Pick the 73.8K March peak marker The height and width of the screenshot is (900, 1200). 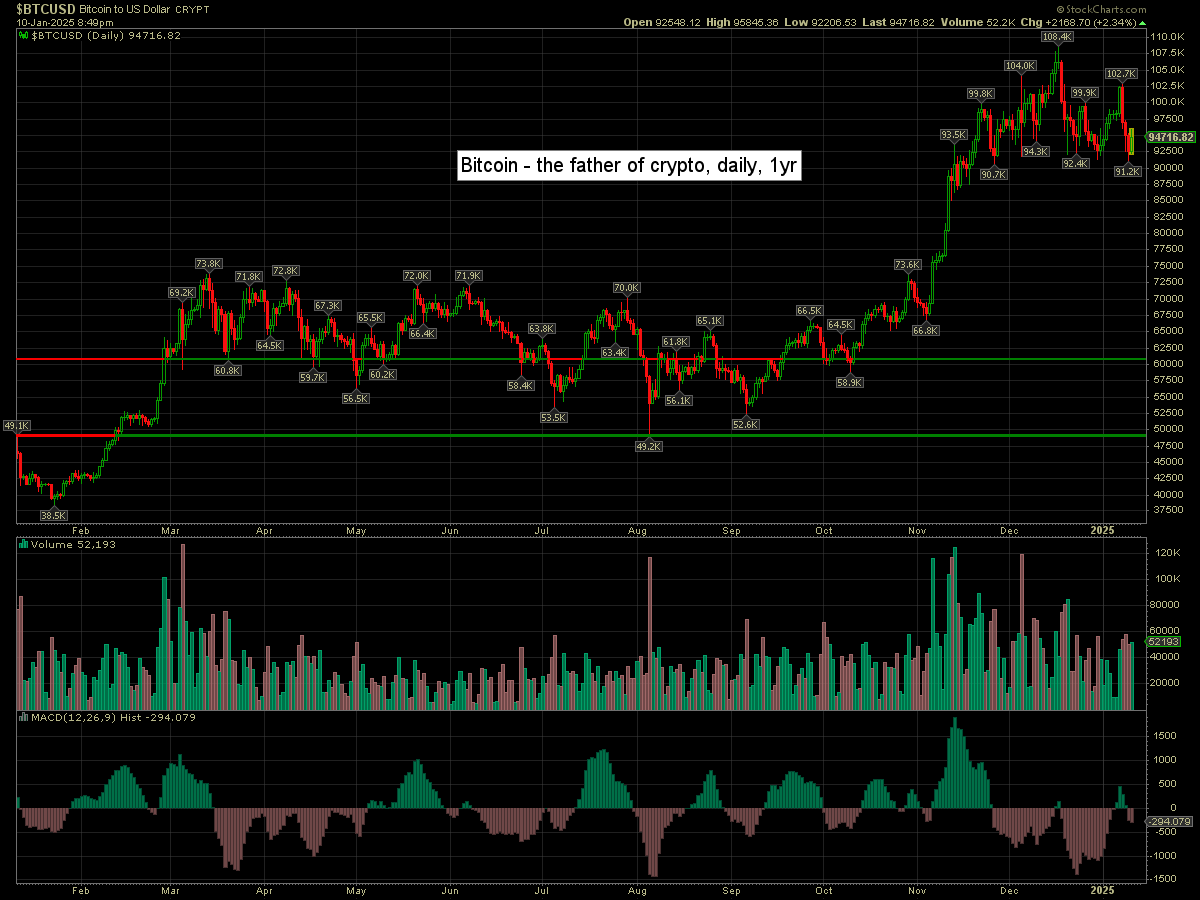(x=208, y=263)
